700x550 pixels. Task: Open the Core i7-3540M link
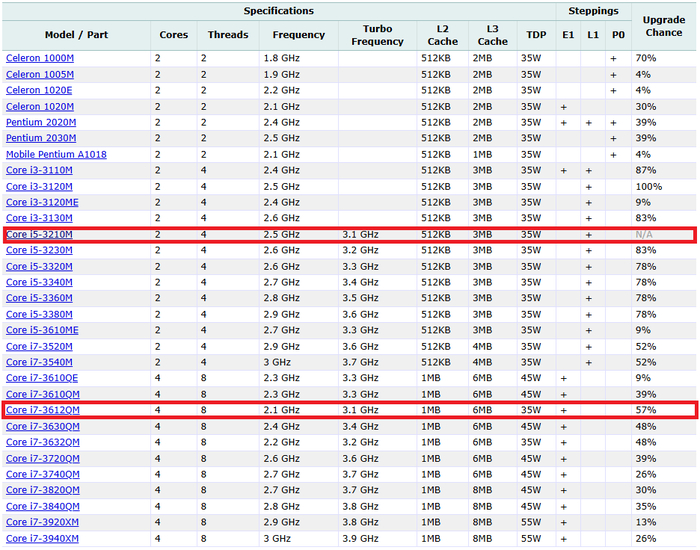[x=39, y=362]
